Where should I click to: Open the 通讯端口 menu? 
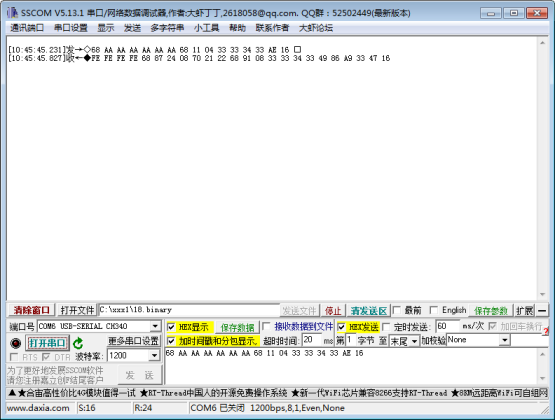click(27, 28)
